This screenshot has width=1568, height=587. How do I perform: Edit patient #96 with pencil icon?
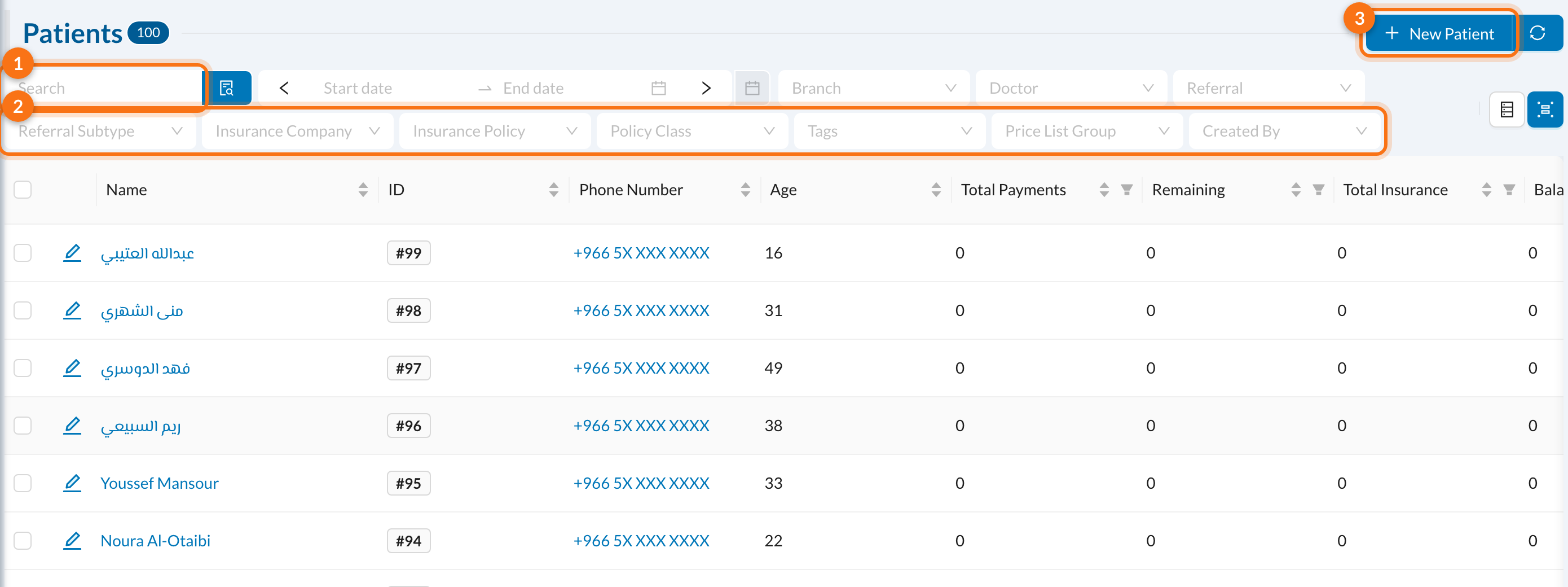point(72,426)
